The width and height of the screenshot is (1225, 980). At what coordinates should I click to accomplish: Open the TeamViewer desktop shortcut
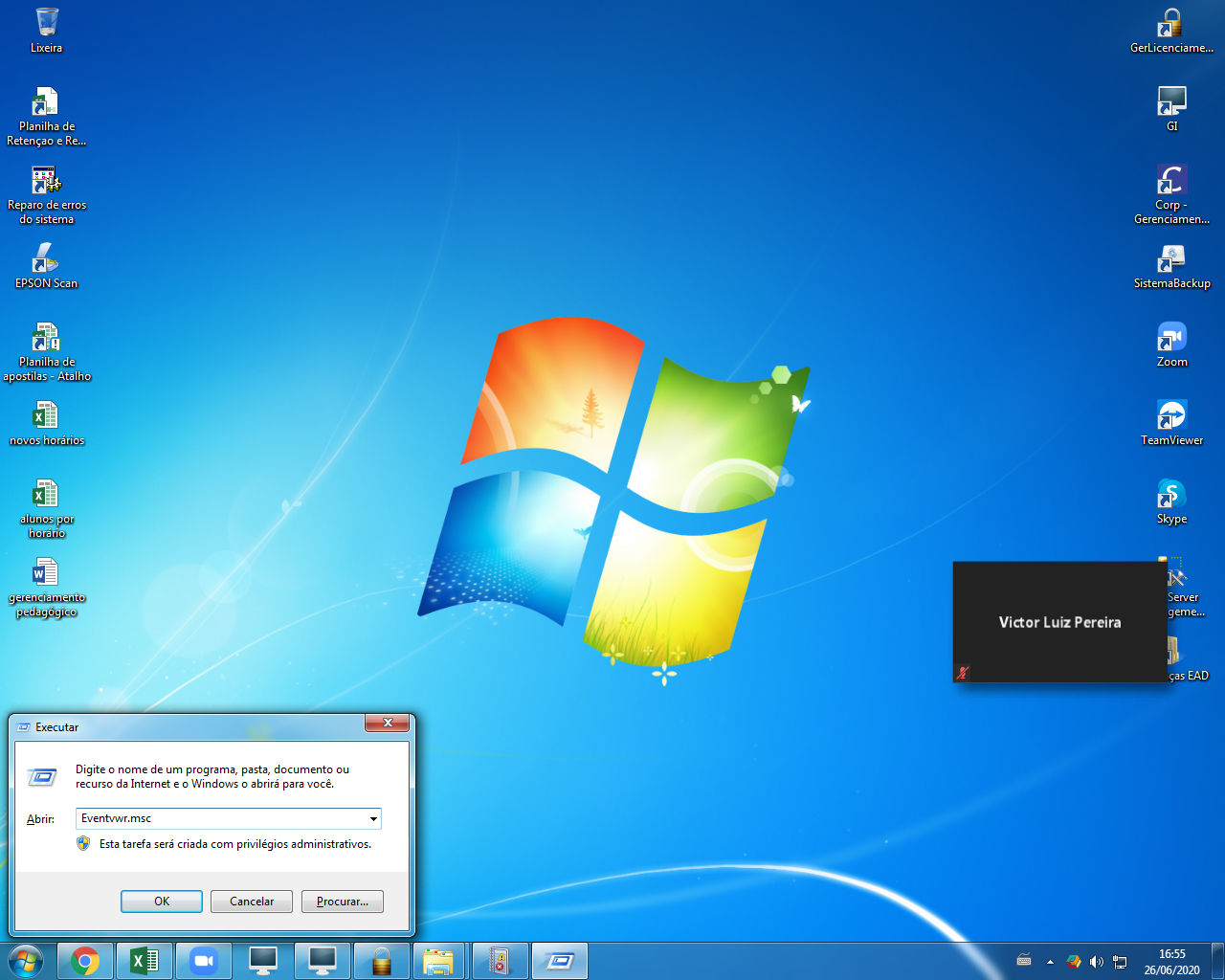coord(1171,423)
